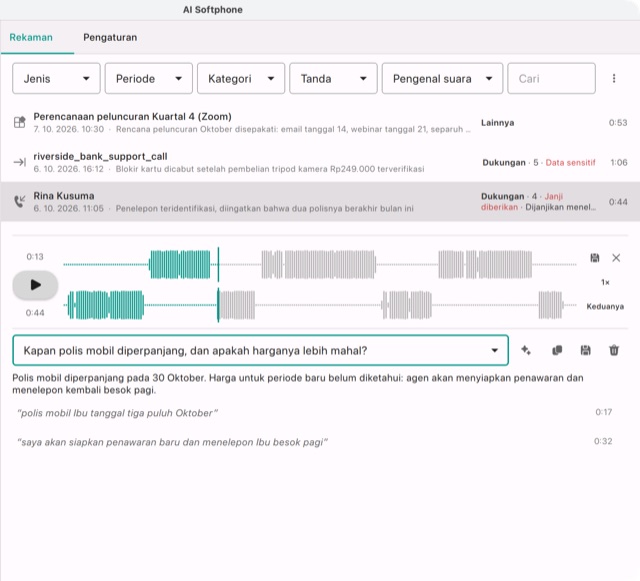Viewport: 640px width, 581px height.
Task: Click the summary answer paragraph text
Action: click(x=298, y=384)
